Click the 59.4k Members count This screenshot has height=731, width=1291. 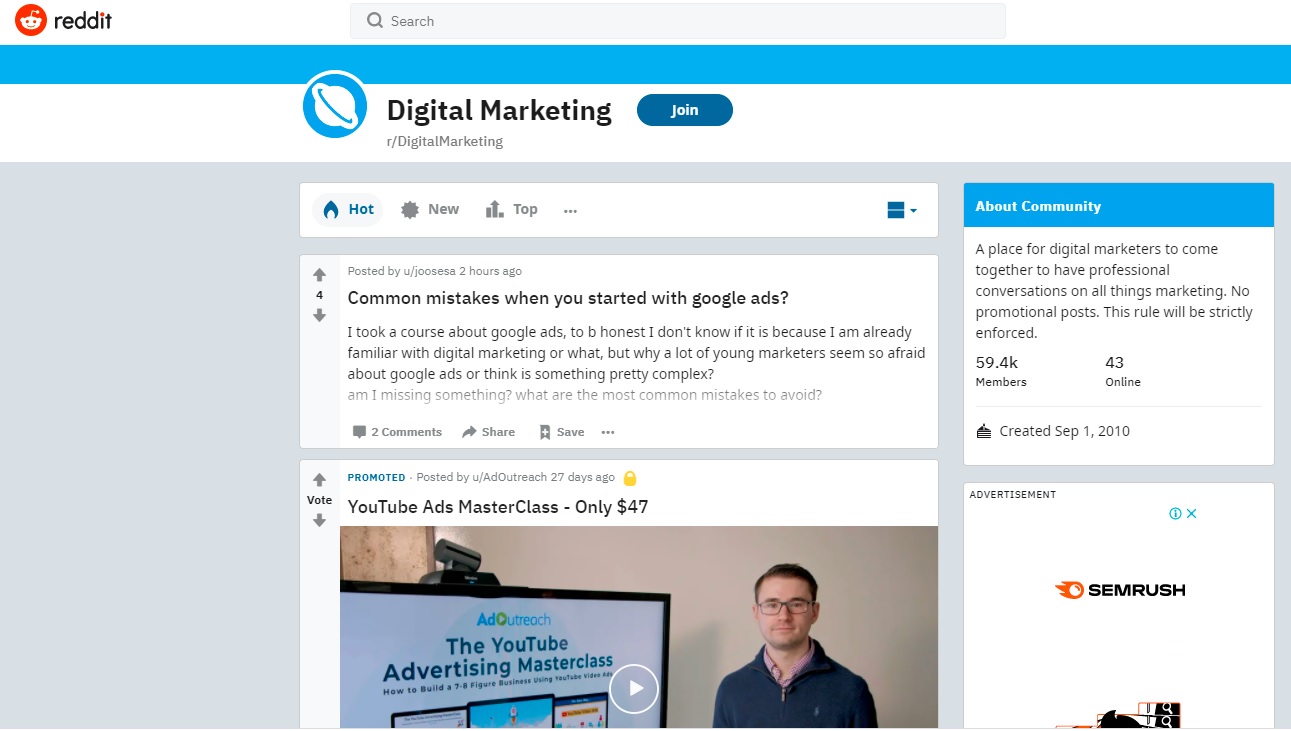1001,371
